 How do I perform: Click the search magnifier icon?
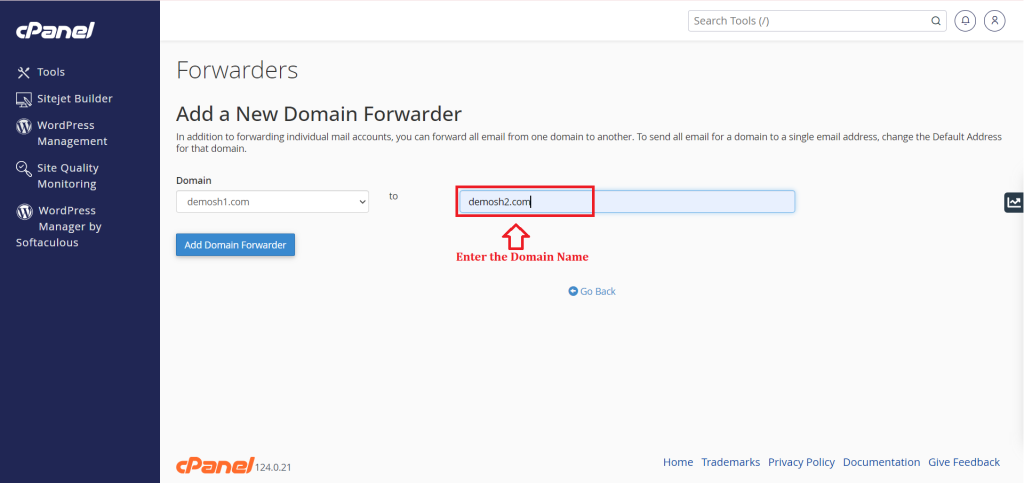(935, 21)
